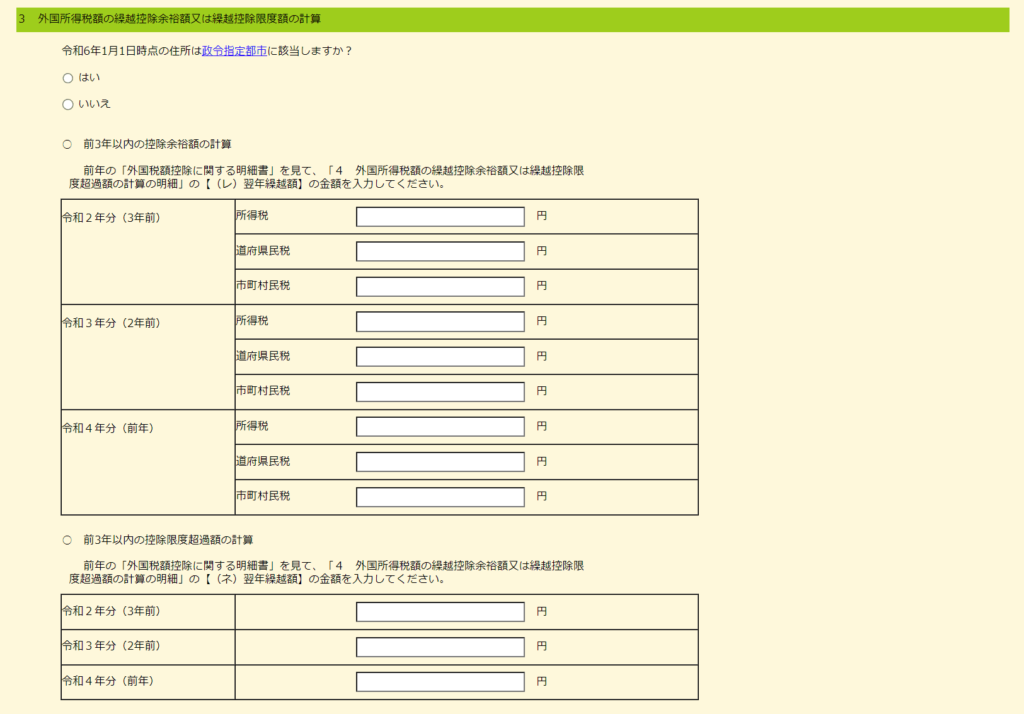This screenshot has width=1024, height=714.
Task: Click 控除限度超過額 input for 令和2年分（3年前）
Action: 440,612
